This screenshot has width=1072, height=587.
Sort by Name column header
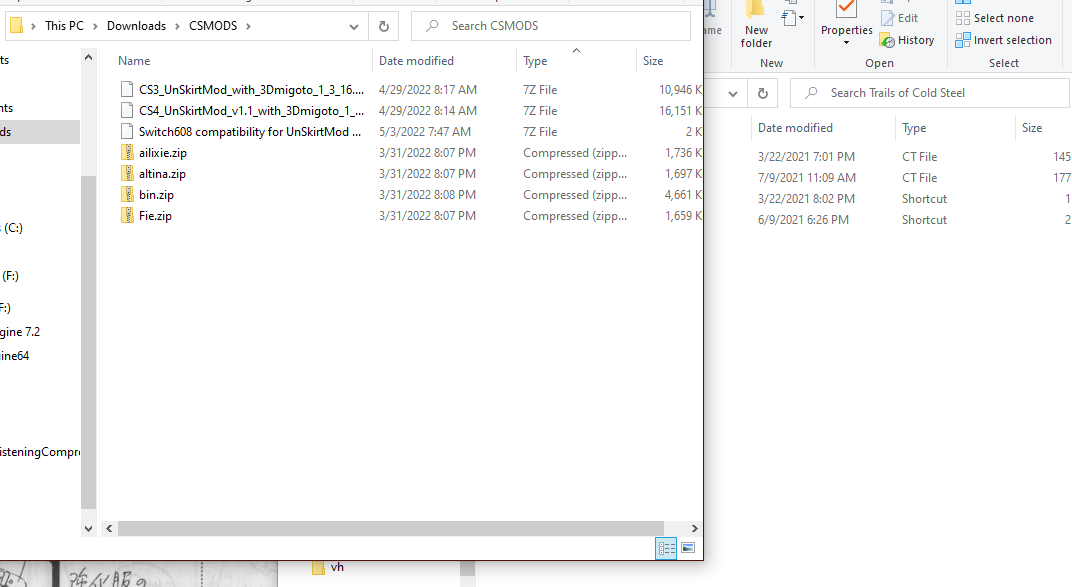click(134, 61)
